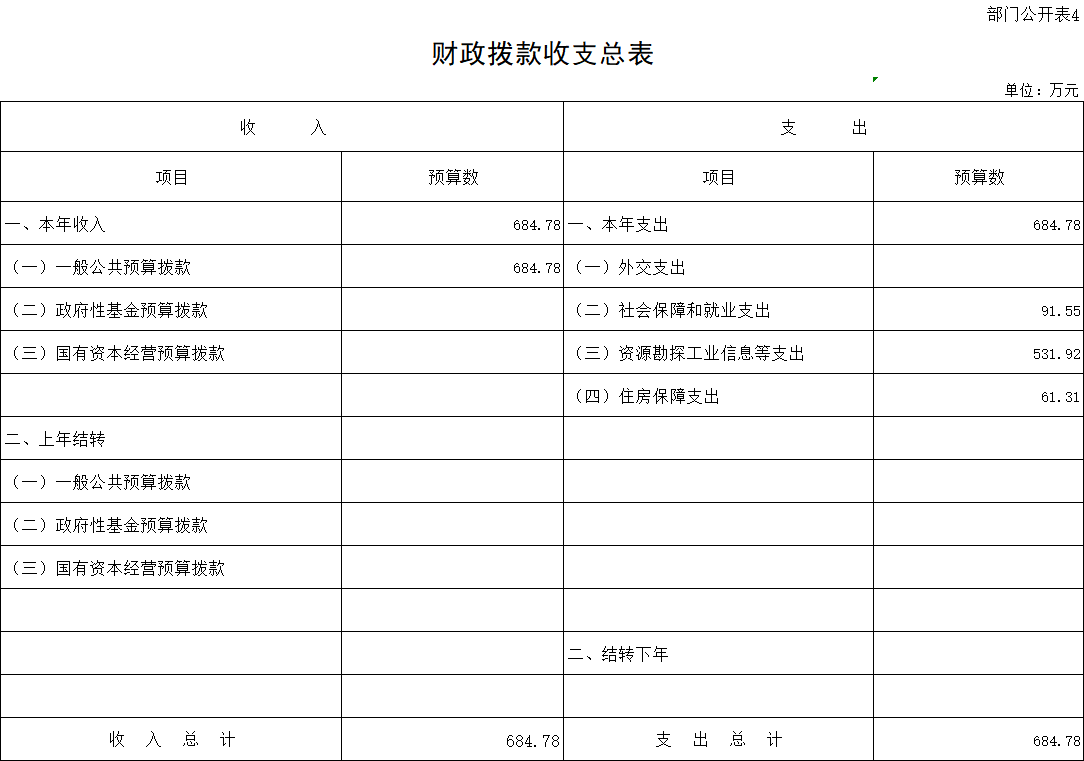Click the （一）外交支出 cell

pos(629,268)
